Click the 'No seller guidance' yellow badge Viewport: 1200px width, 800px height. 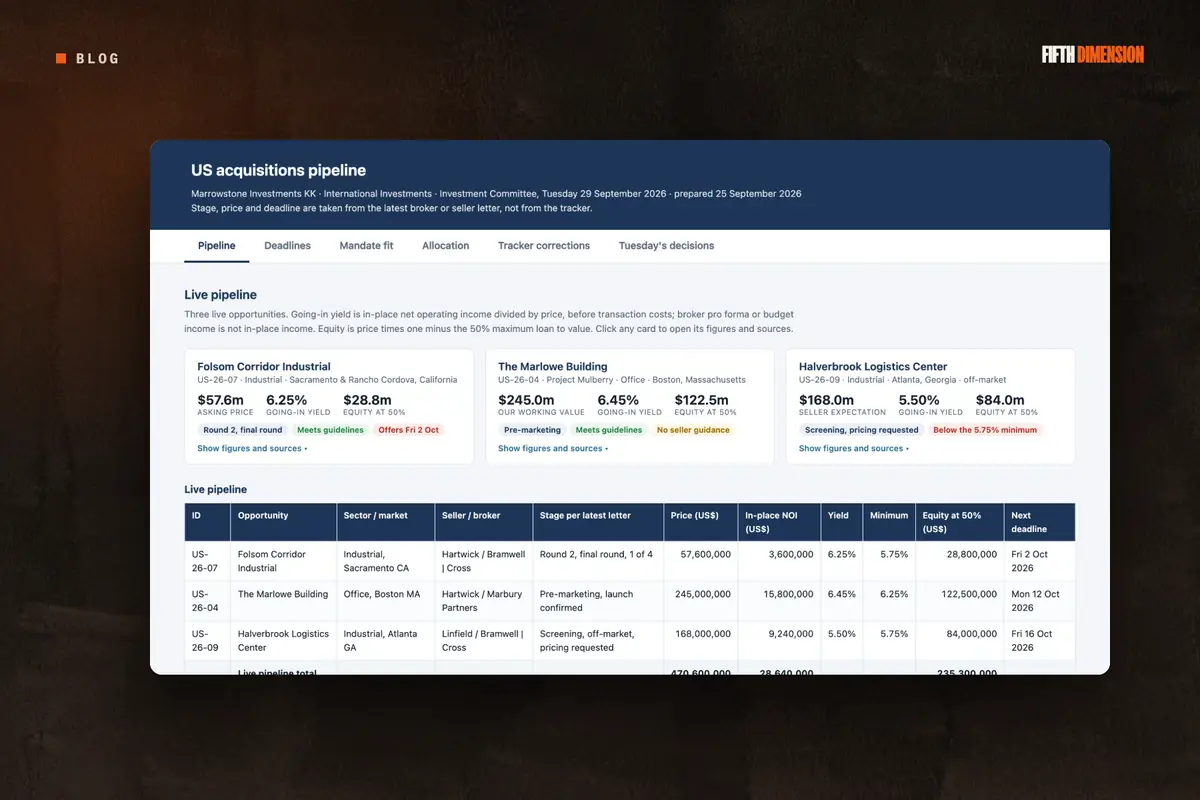pos(692,430)
